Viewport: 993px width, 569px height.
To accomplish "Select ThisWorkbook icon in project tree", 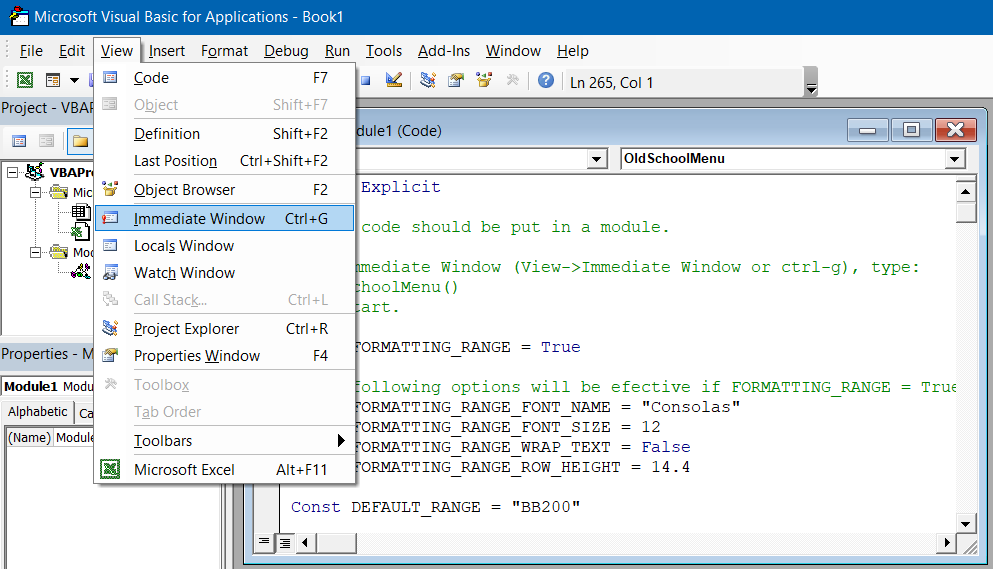I will point(81,231).
